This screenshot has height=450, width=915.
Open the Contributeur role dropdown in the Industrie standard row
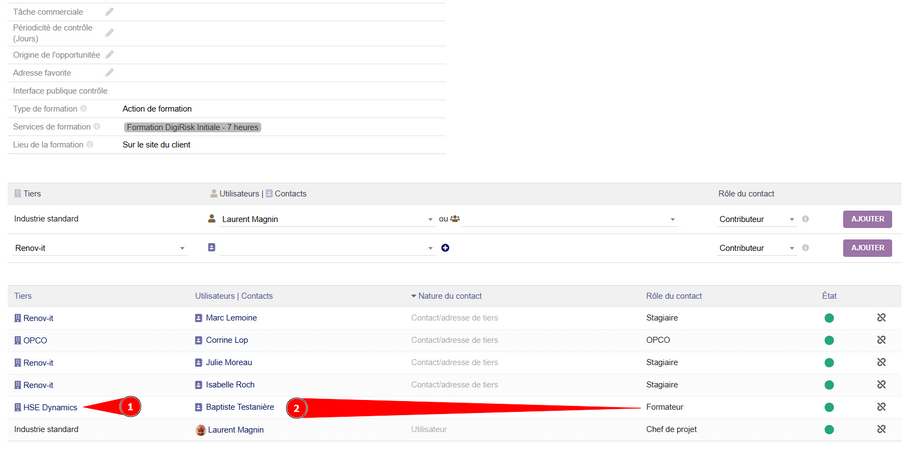pos(757,219)
